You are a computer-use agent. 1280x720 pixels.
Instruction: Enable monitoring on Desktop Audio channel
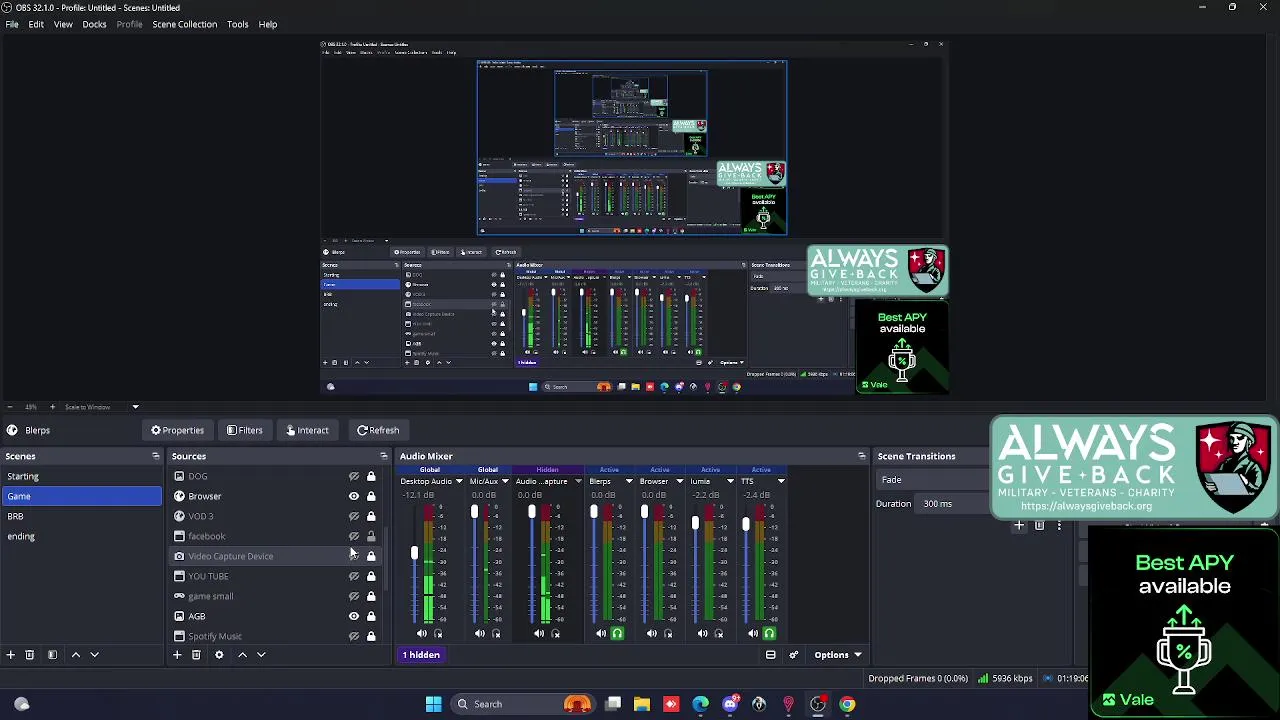click(x=438, y=633)
